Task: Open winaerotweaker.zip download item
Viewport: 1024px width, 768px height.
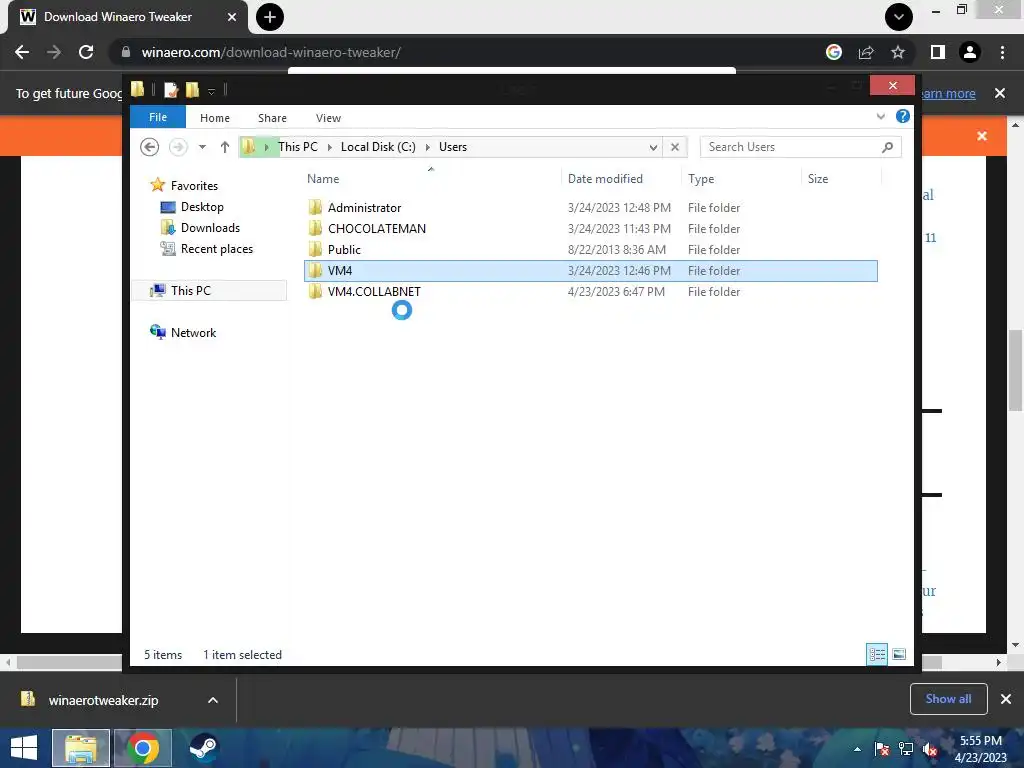Action: pyautogui.click(x=103, y=700)
